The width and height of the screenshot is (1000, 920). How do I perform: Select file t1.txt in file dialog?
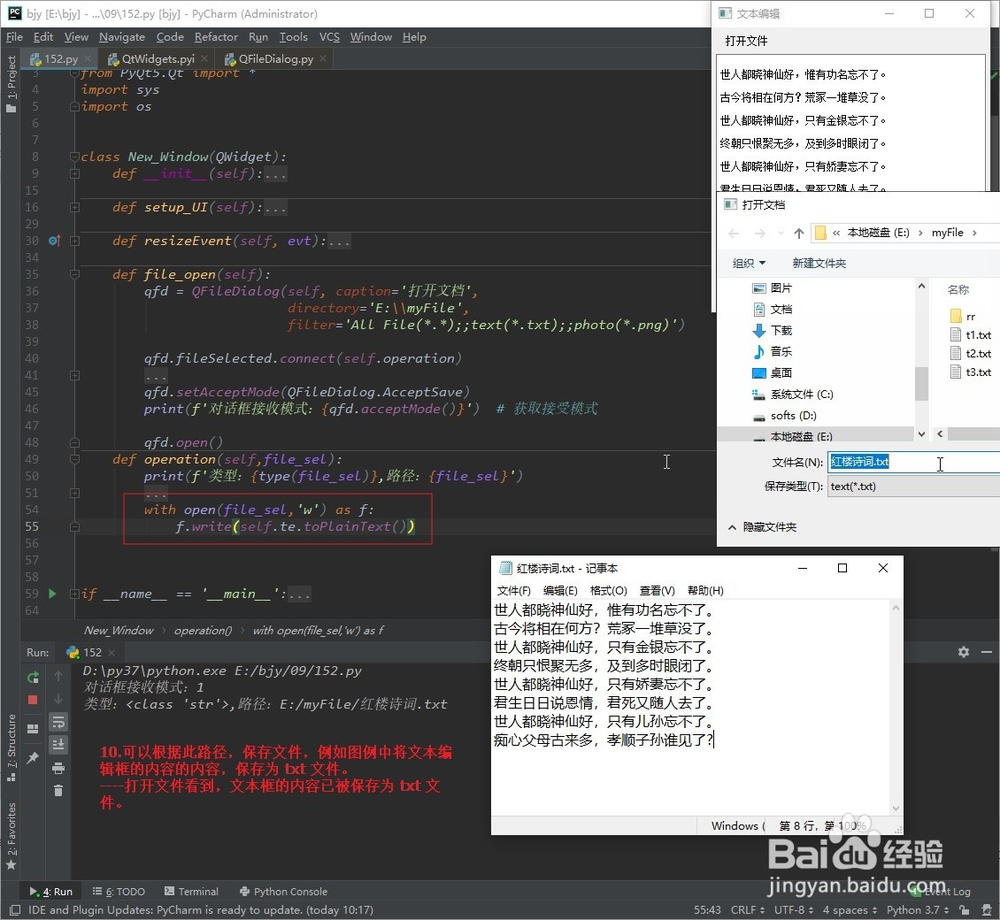point(970,335)
